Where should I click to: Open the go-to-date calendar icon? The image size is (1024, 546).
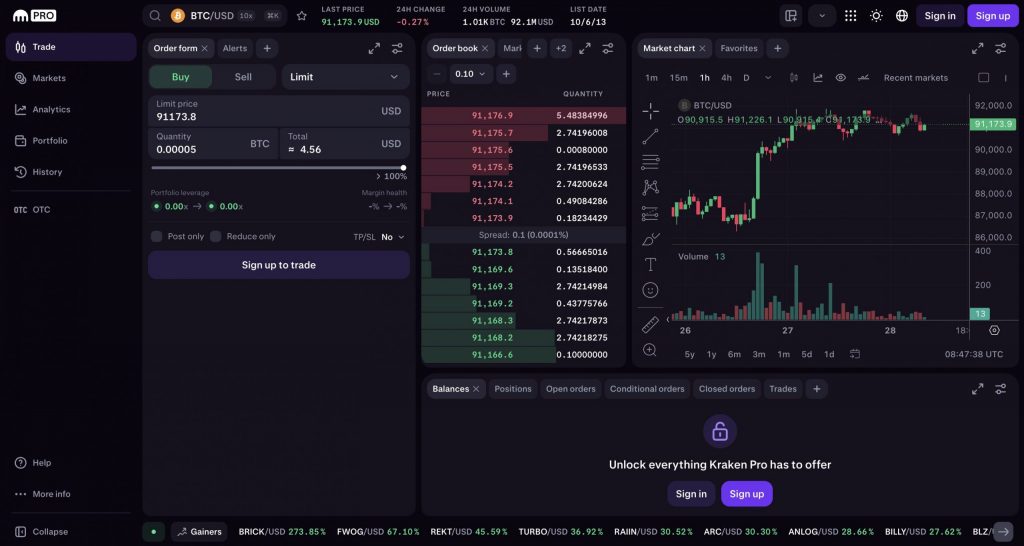[855, 354]
